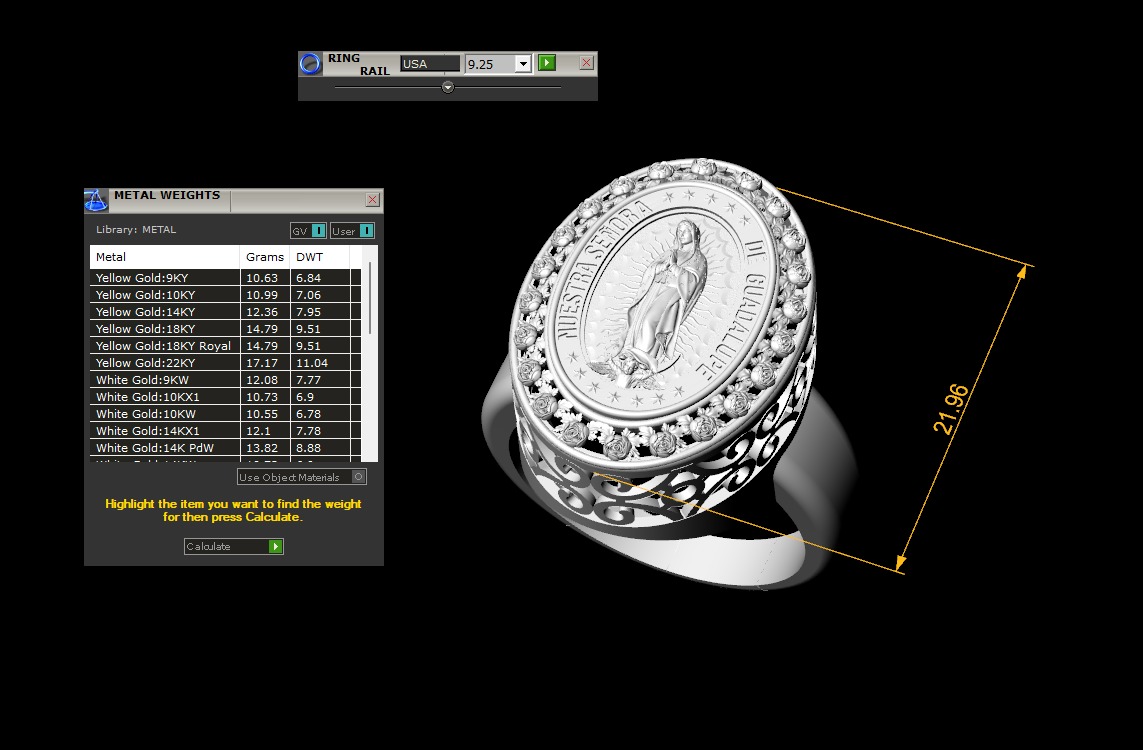The image size is (1143, 750).
Task: Close the Ring Rail panel
Action: (586, 63)
